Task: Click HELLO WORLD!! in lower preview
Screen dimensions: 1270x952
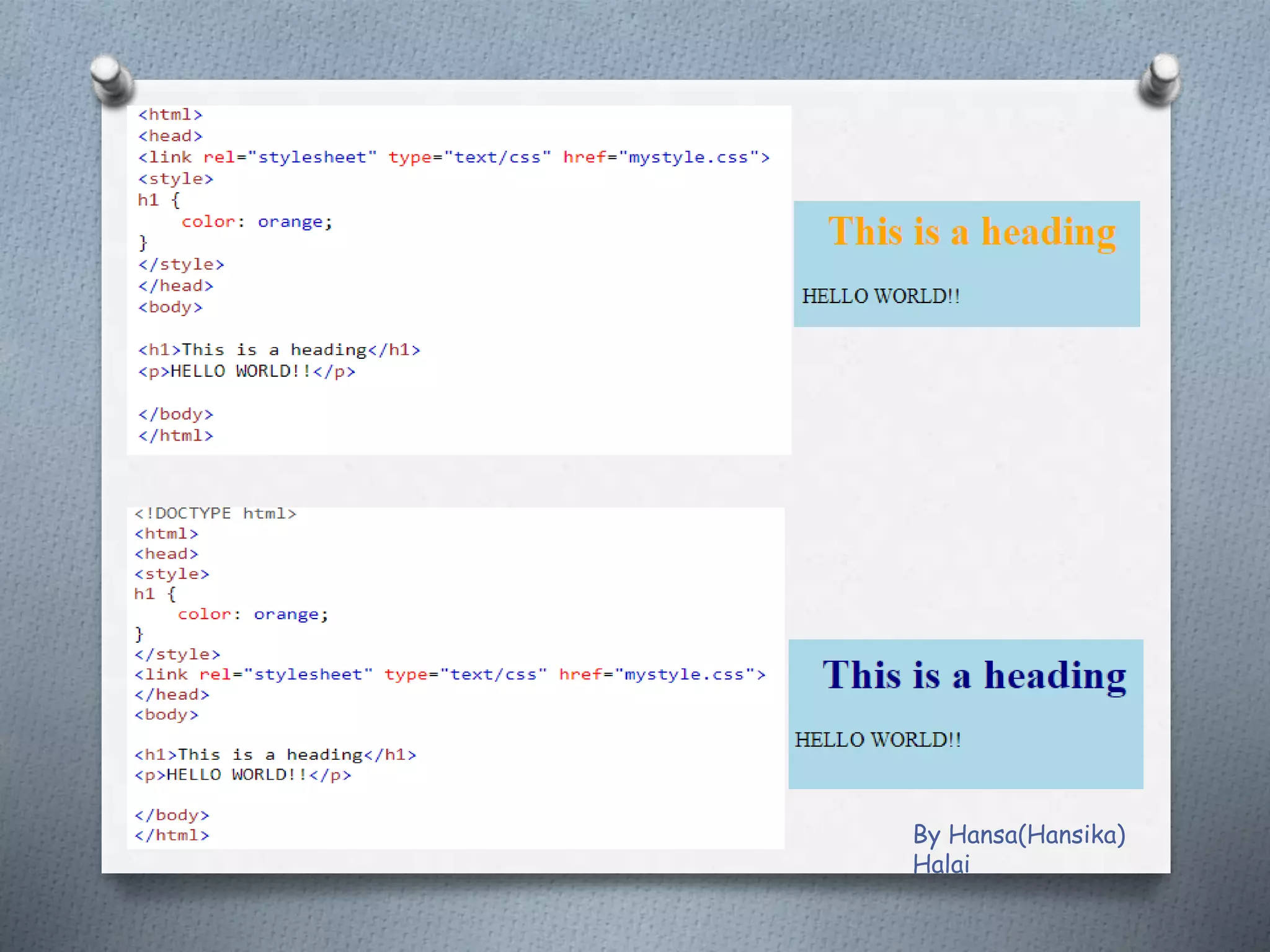Action: (x=877, y=740)
